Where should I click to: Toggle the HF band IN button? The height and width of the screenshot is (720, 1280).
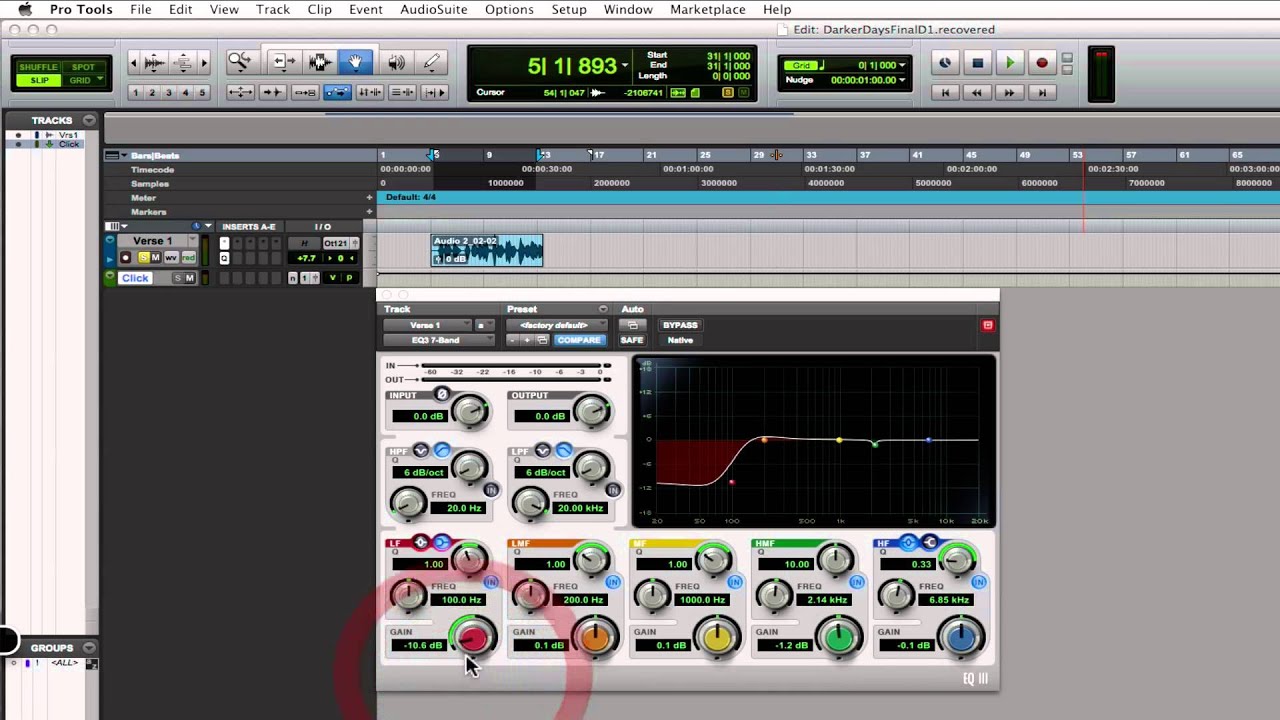pyautogui.click(x=979, y=582)
